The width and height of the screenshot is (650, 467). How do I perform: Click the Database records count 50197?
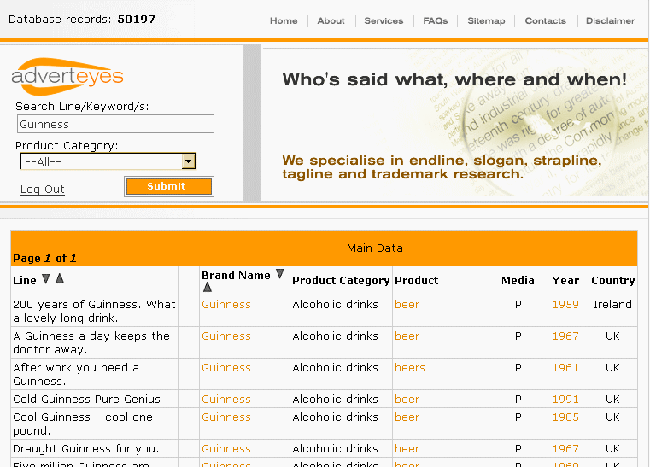[136, 19]
